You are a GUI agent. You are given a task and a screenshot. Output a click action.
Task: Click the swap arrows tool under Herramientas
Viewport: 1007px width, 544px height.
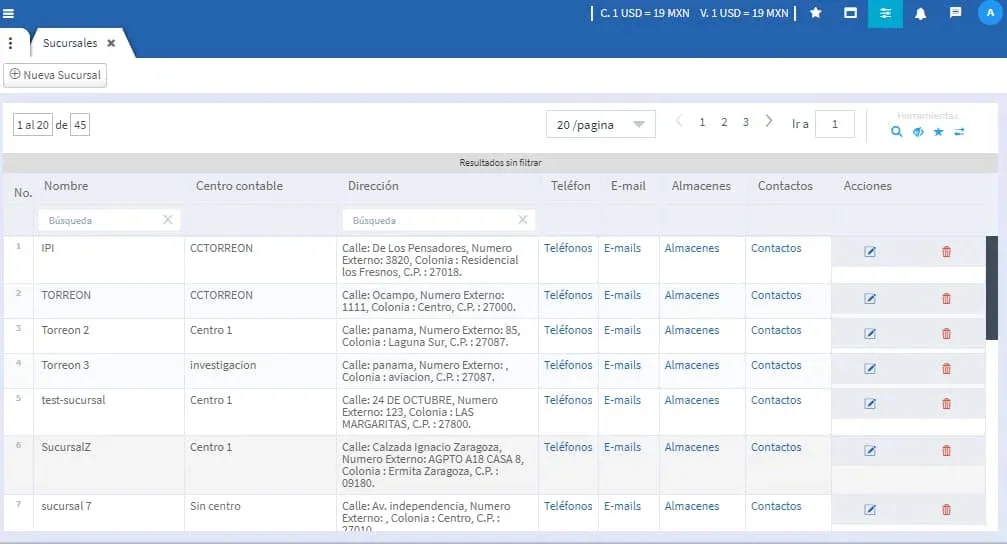(959, 131)
